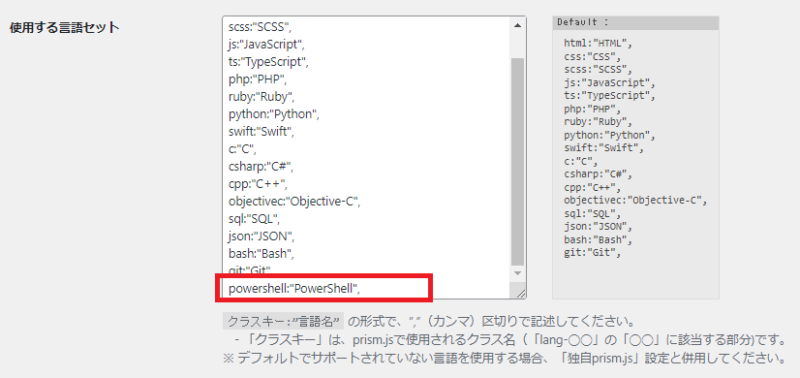Click the bash:"Bash" line in textarea
The width and height of the screenshot is (800, 378).
pos(262,255)
